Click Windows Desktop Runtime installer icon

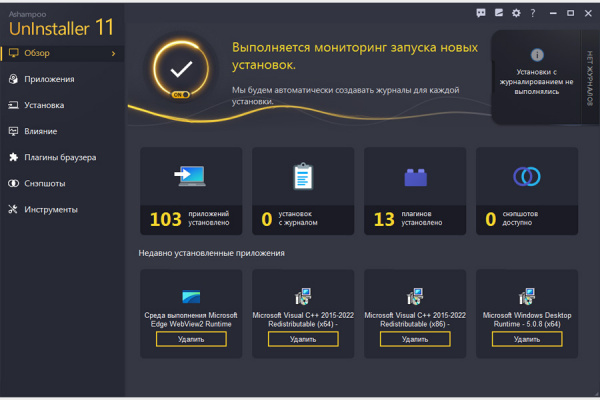[527, 297]
